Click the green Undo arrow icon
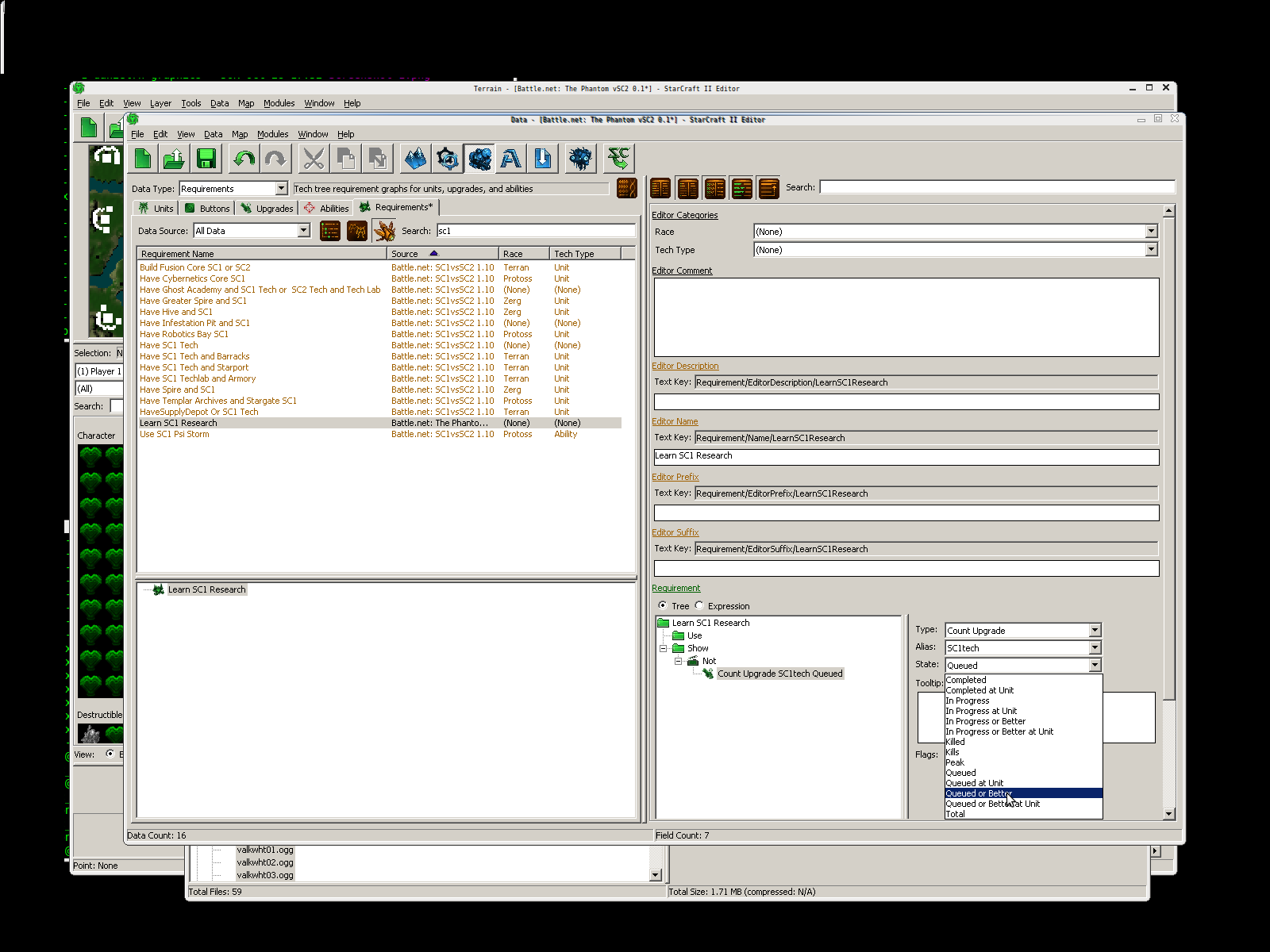Viewport: 1270px width, 952px height. coord(244,159)
